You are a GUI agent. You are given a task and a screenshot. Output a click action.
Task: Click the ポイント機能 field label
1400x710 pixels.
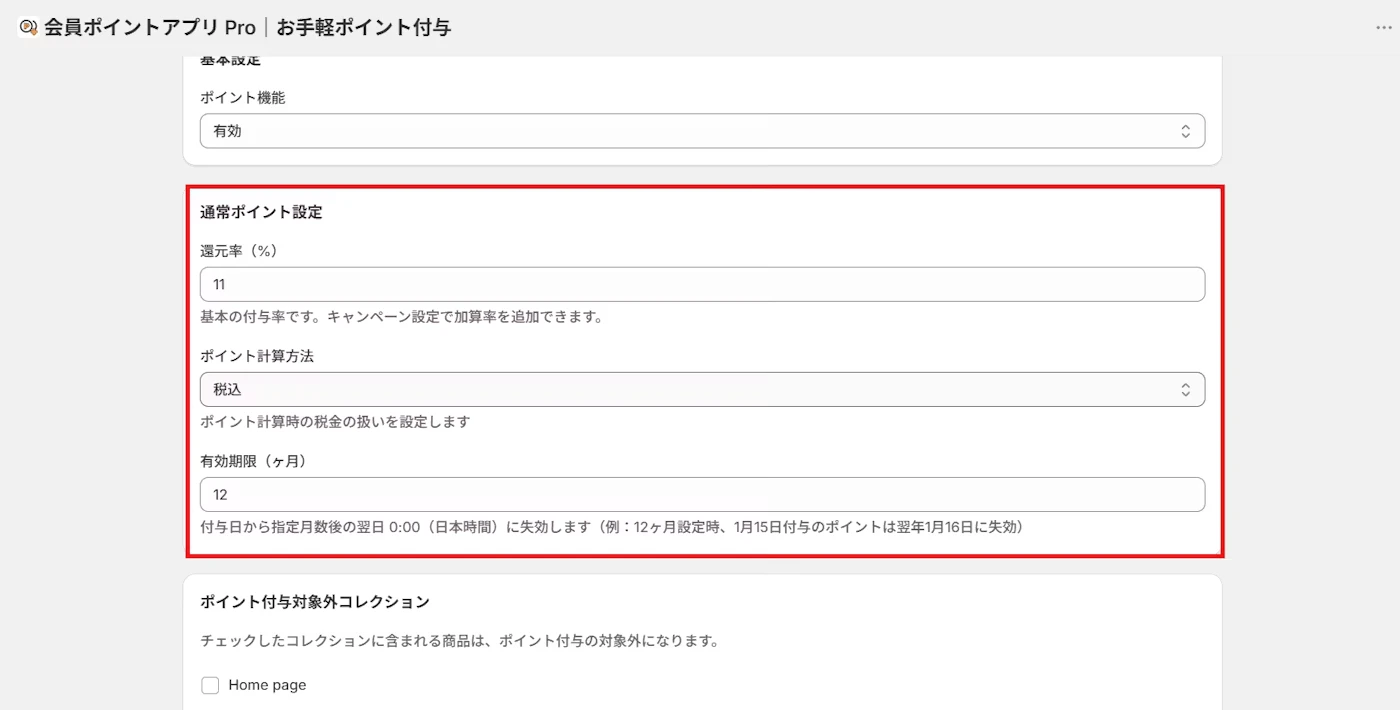tap(243, 97)
